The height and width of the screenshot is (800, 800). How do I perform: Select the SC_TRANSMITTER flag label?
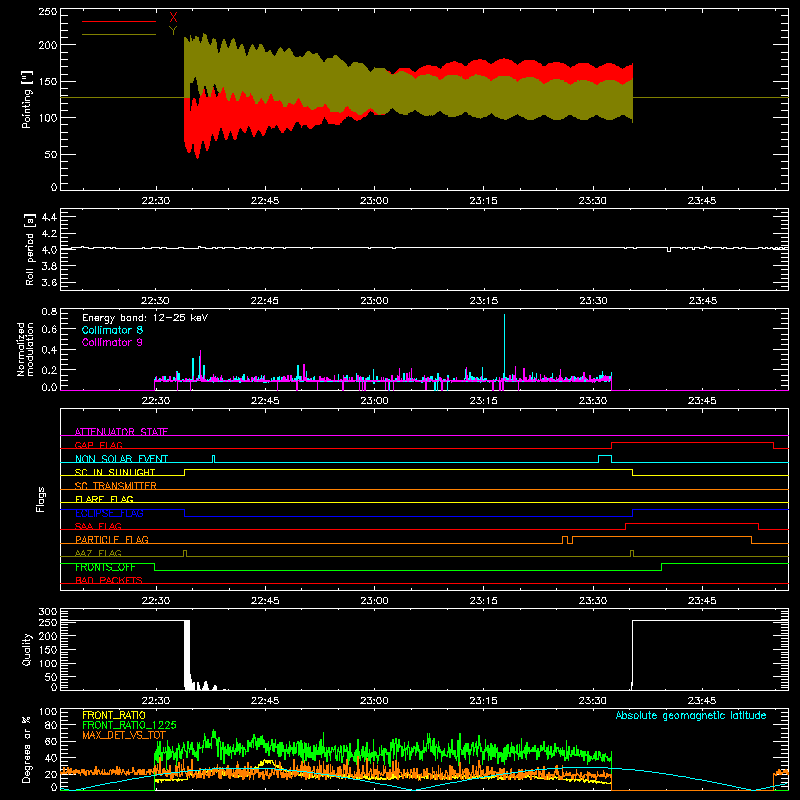point(116,485)
